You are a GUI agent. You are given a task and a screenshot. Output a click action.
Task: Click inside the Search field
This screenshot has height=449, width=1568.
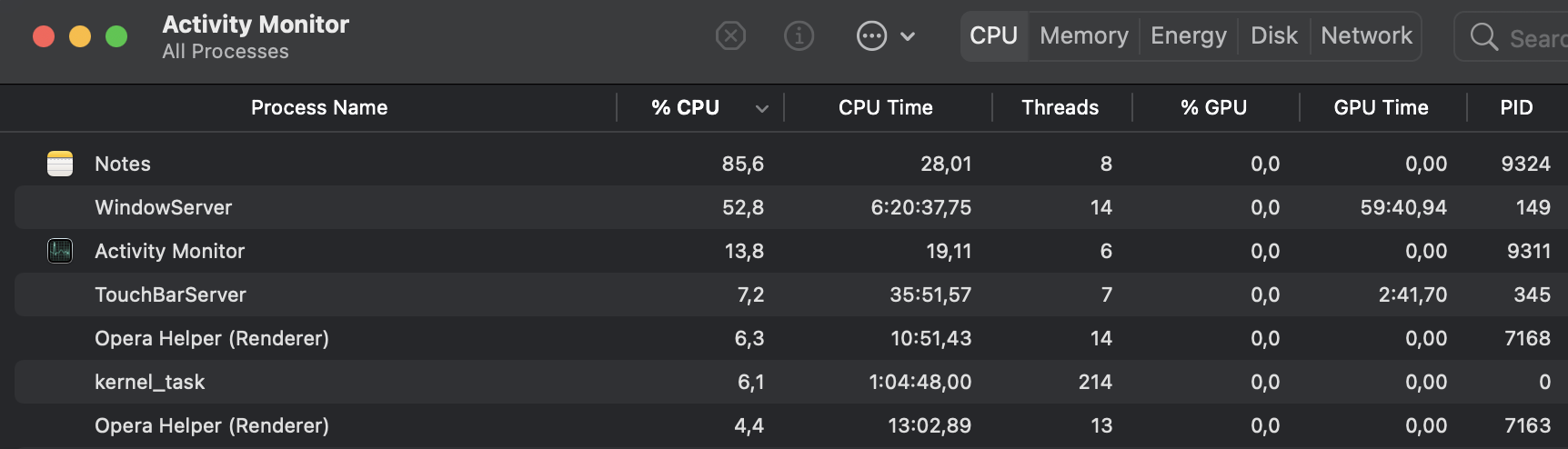(1537, 38)
